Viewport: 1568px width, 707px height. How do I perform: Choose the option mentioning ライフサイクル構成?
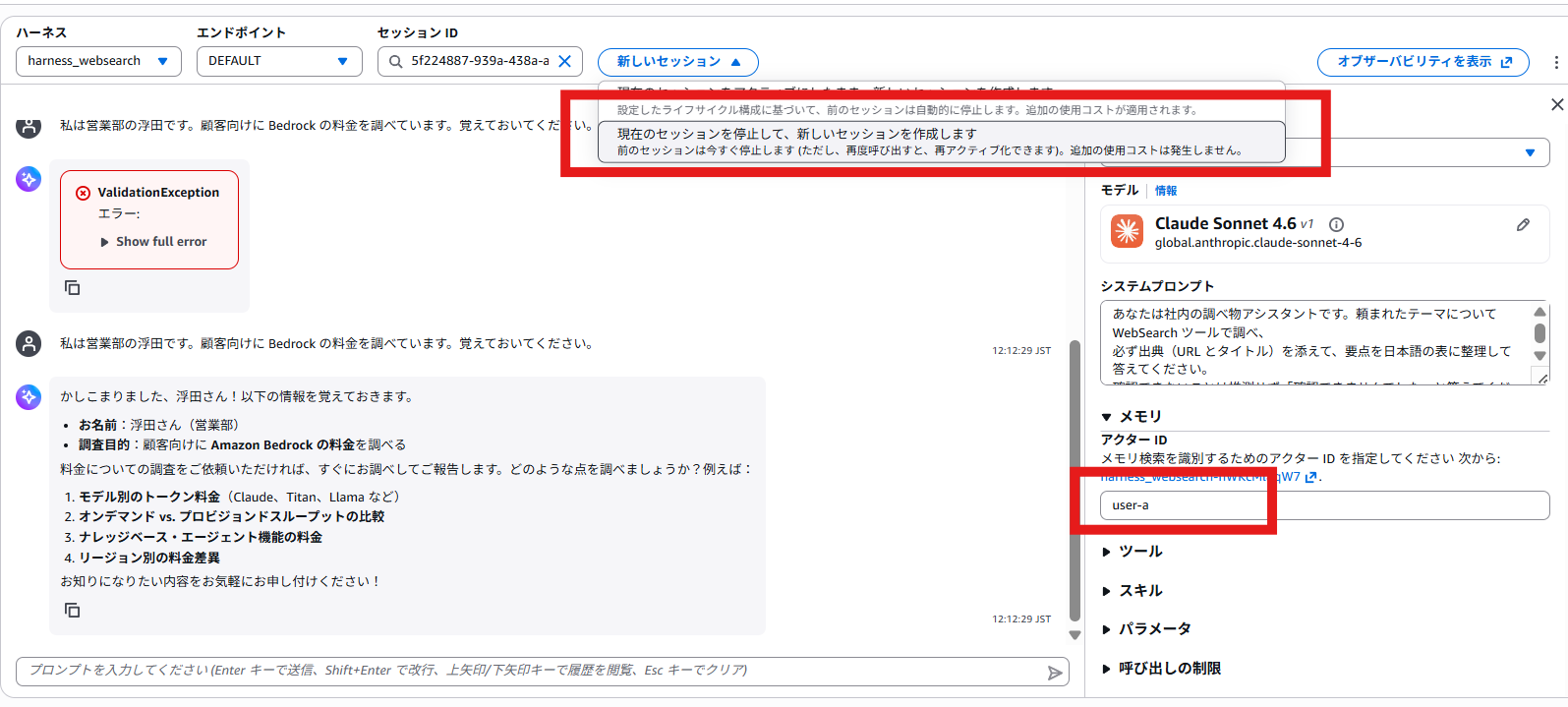click(942, 101)
